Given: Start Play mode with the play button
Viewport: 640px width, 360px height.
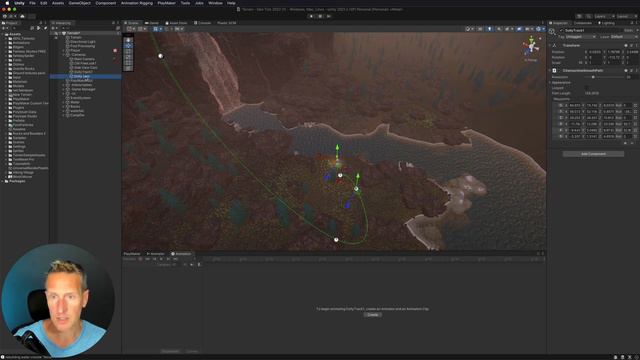Looking at the screenshot, I should click(311, 16).
